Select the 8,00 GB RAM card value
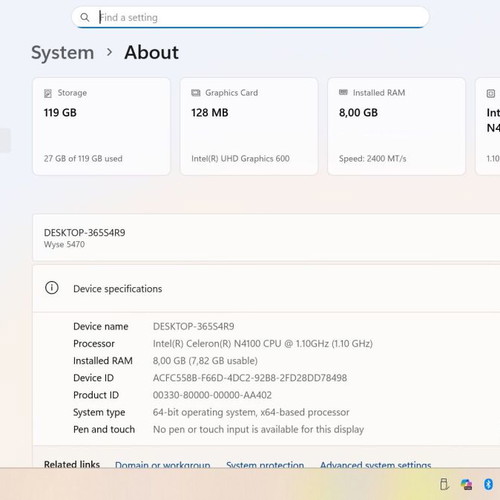The height and width of the screenshot is (500, 500). click(x=358, y=113)
